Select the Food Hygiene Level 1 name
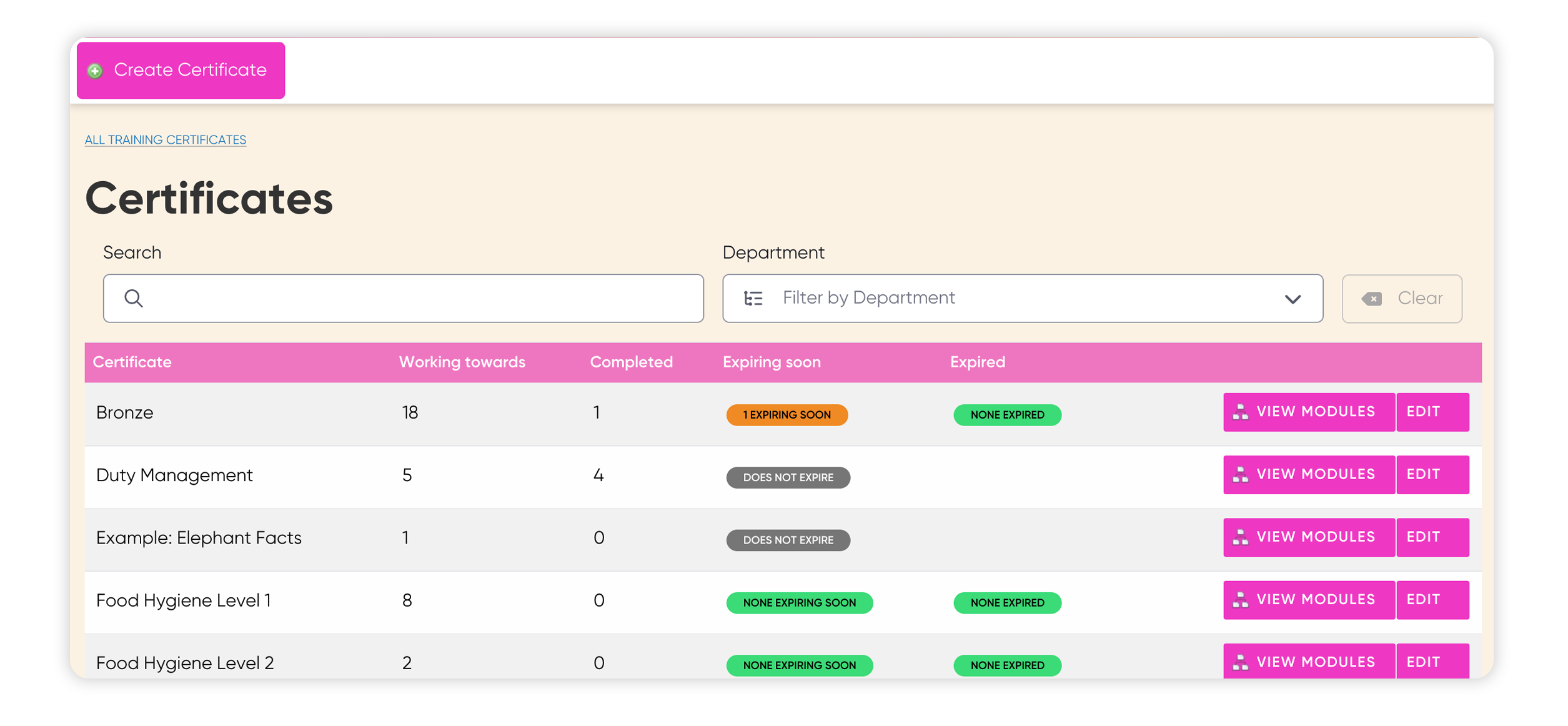Screen dimensions: 1568x726 click(184, 600)
